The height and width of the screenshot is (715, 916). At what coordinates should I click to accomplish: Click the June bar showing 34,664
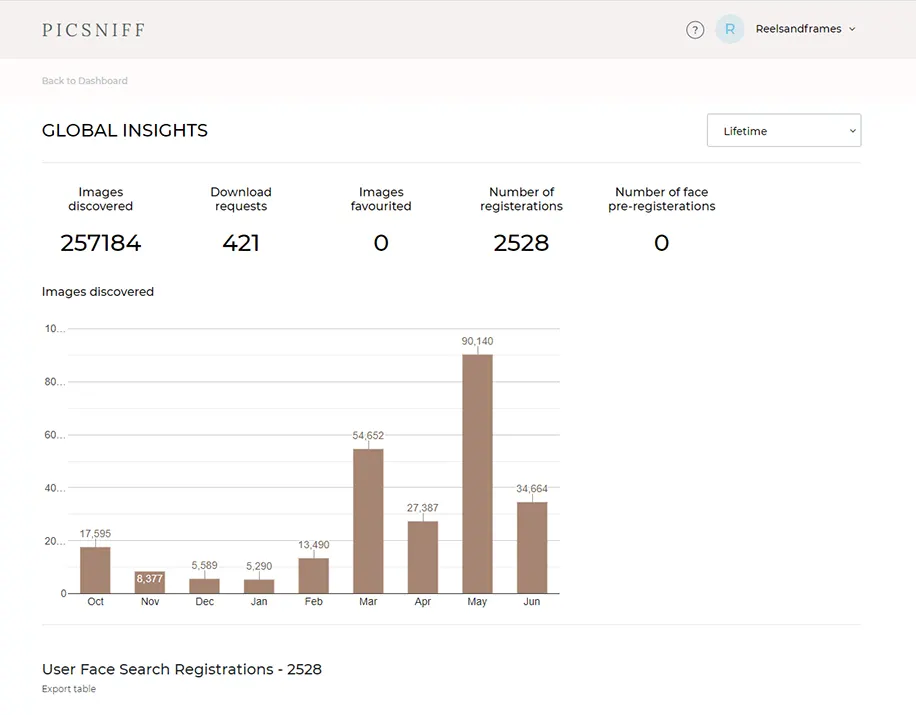(532, 547)
